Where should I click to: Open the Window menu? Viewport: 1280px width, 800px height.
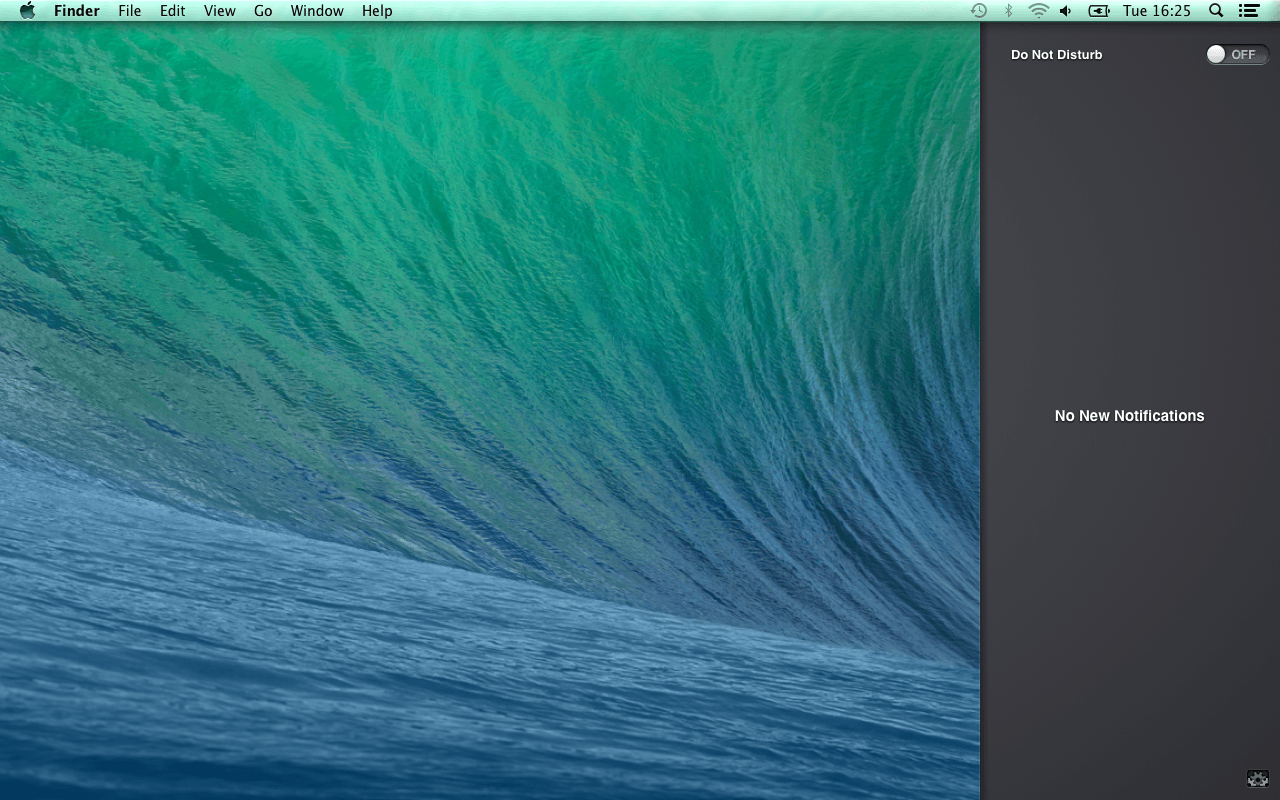click(x=317, y=11)
